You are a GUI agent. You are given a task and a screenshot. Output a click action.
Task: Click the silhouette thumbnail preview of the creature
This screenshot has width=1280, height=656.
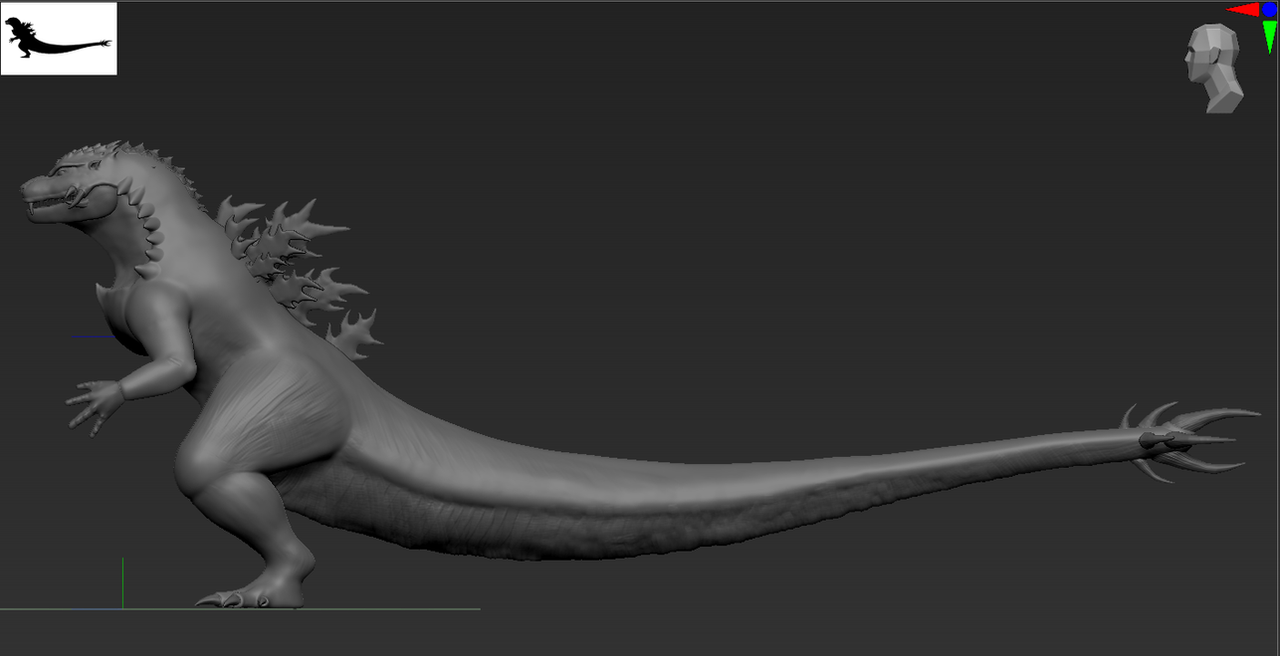coord(59,39)
